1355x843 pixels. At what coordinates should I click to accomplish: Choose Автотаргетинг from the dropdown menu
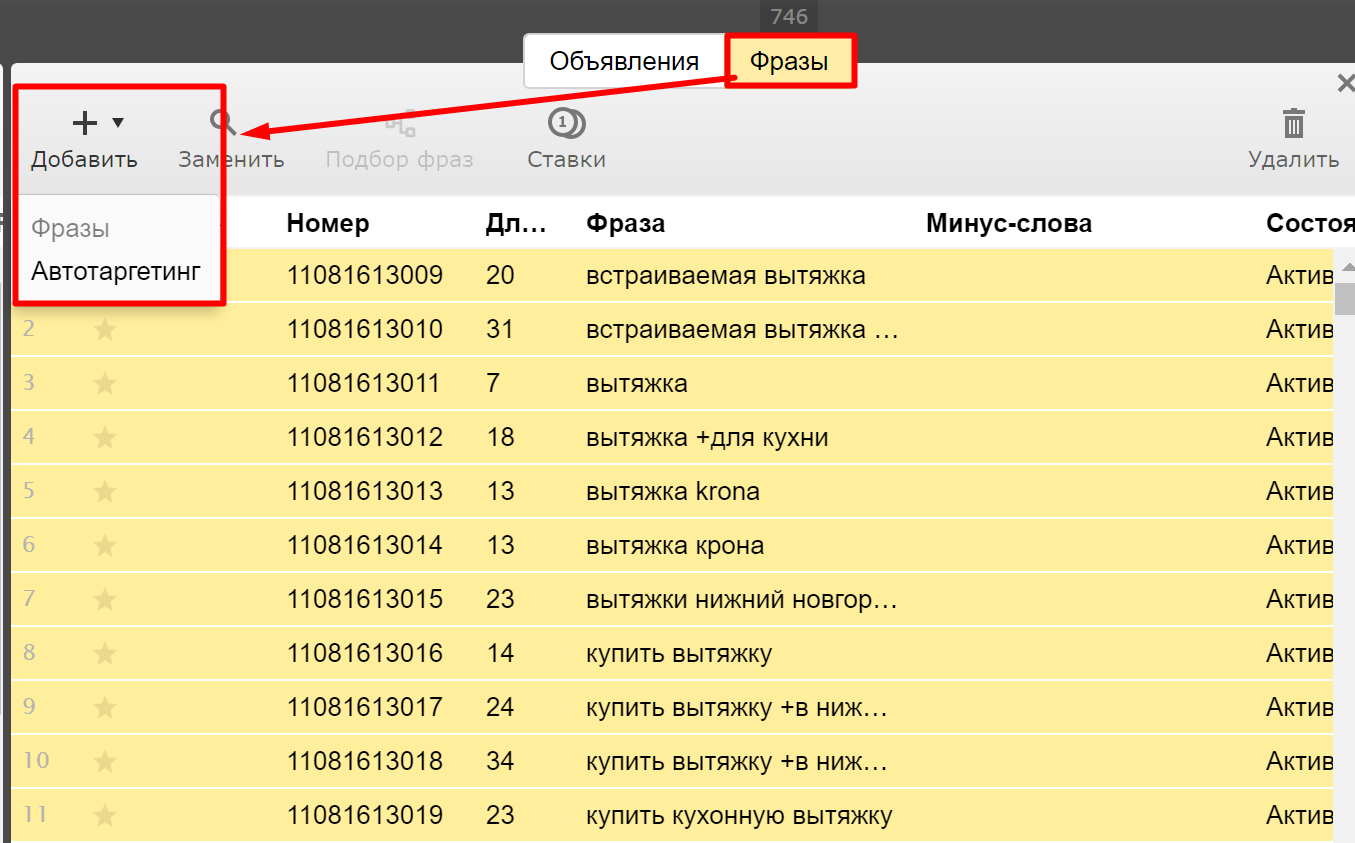point(116,271)
